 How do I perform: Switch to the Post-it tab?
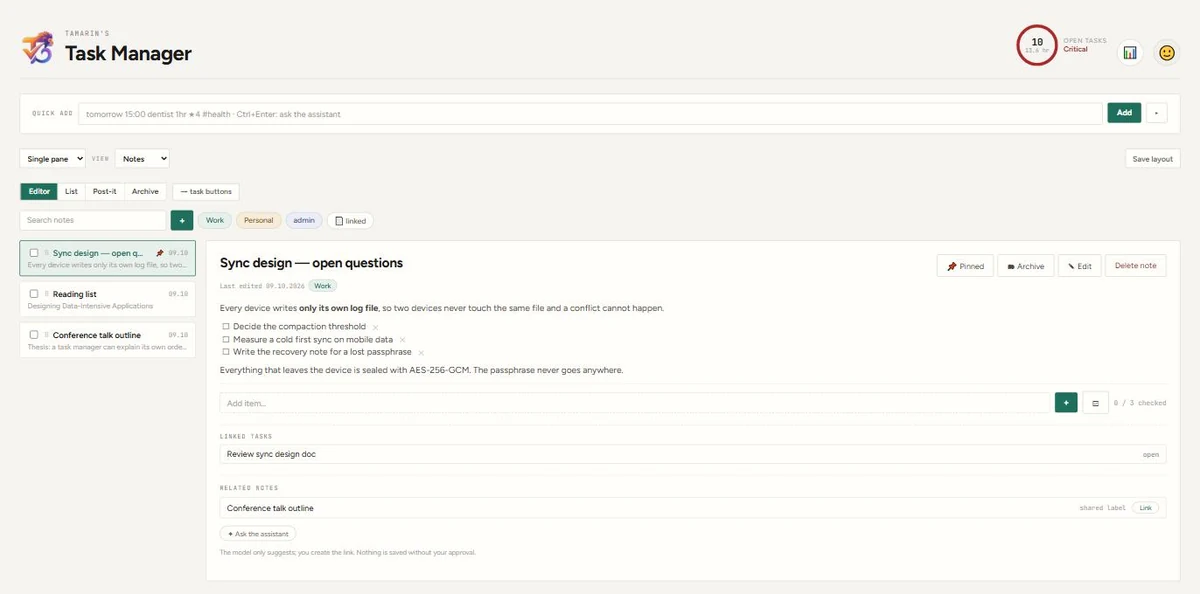(x=105, y=191)
